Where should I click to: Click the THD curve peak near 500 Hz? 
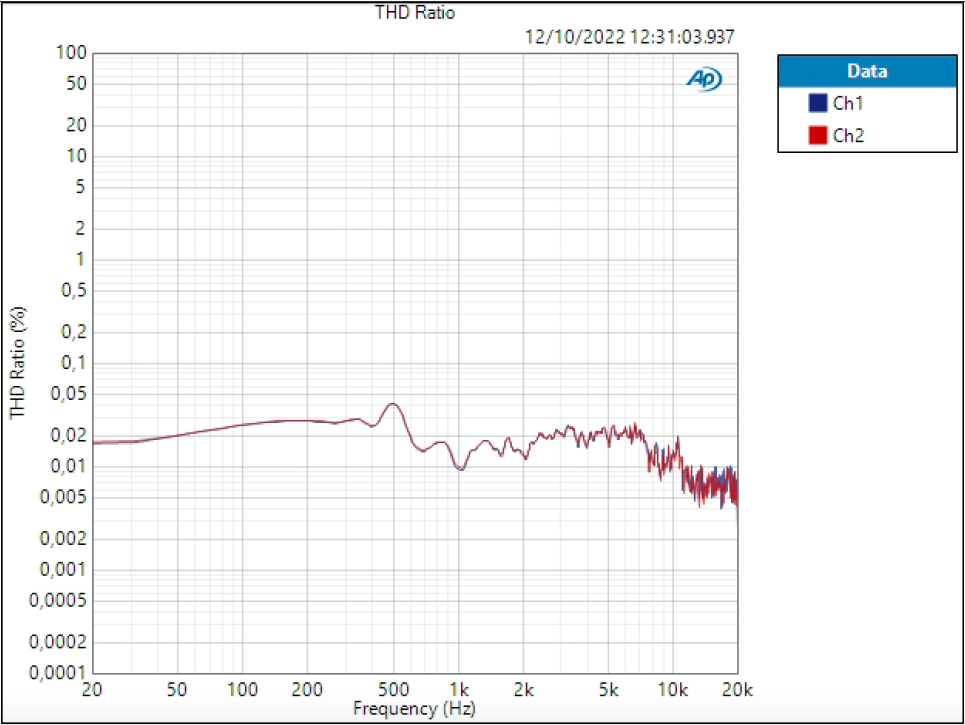coord(391,403)
